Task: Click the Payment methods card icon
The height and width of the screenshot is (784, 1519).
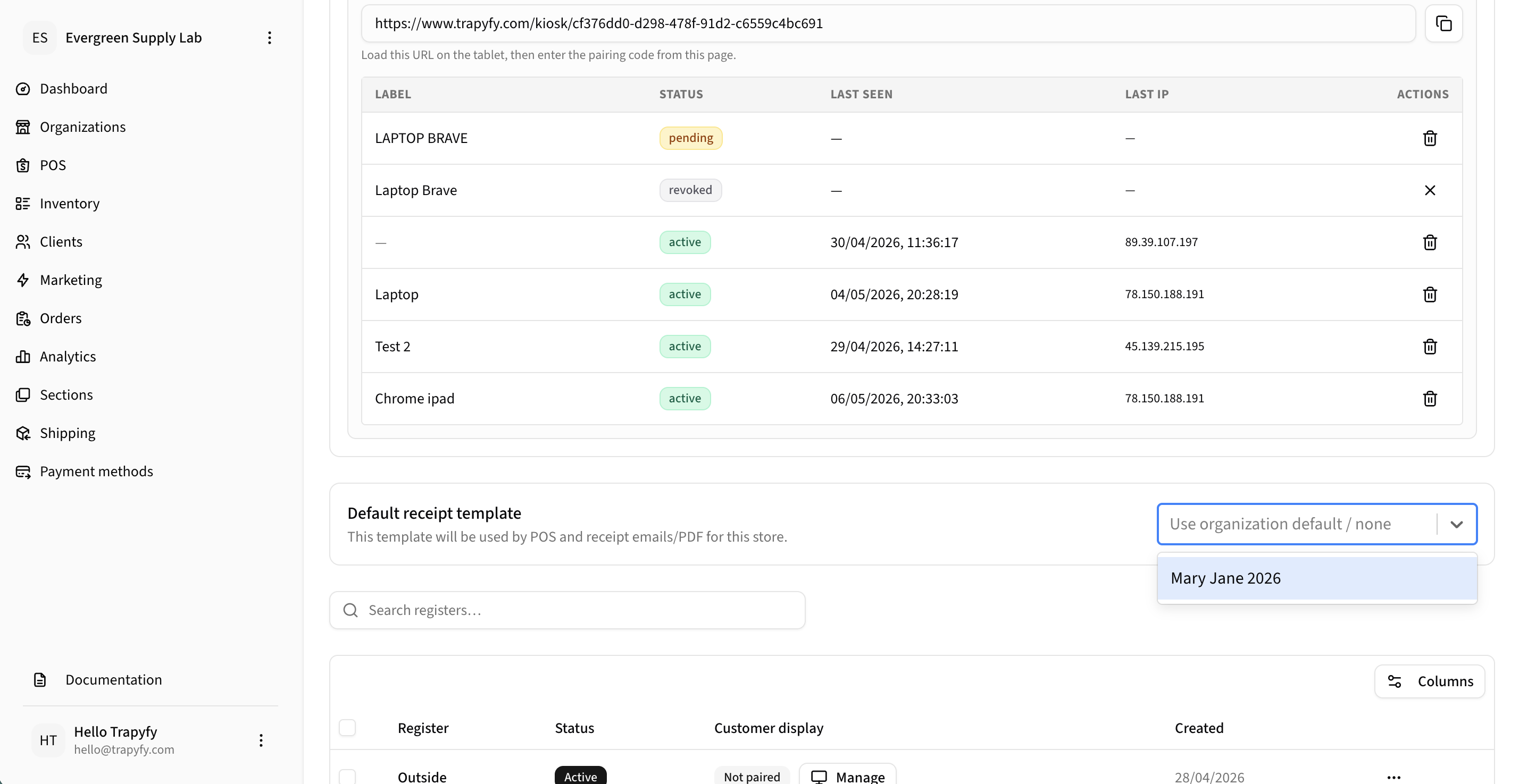Action: pyautogui.click(x=23, y=471)
